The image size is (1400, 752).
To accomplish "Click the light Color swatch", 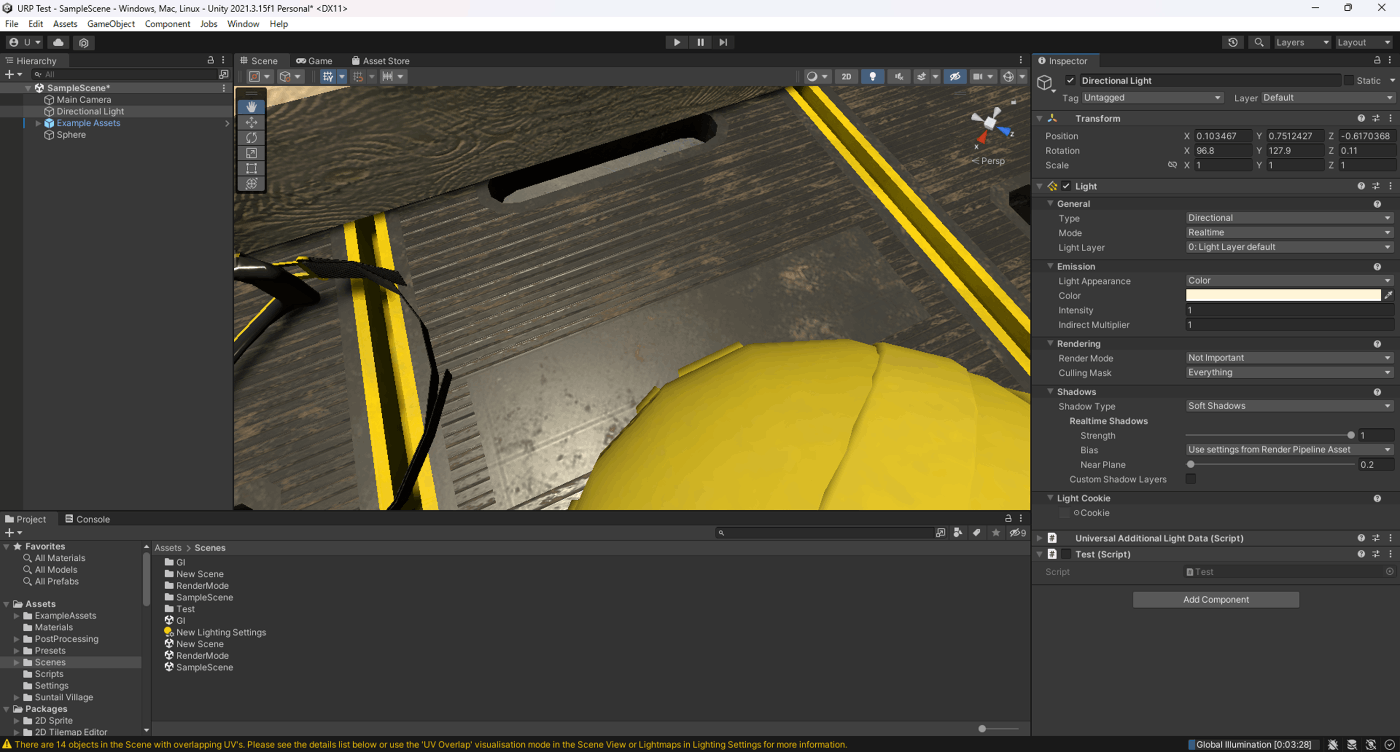I will coord(1283,296).
